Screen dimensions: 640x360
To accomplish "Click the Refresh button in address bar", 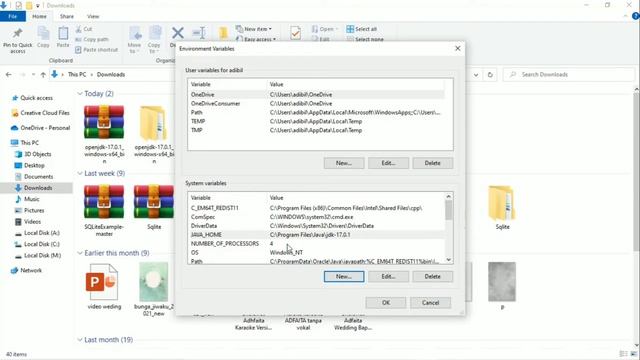I will click(x=490, y=75).
